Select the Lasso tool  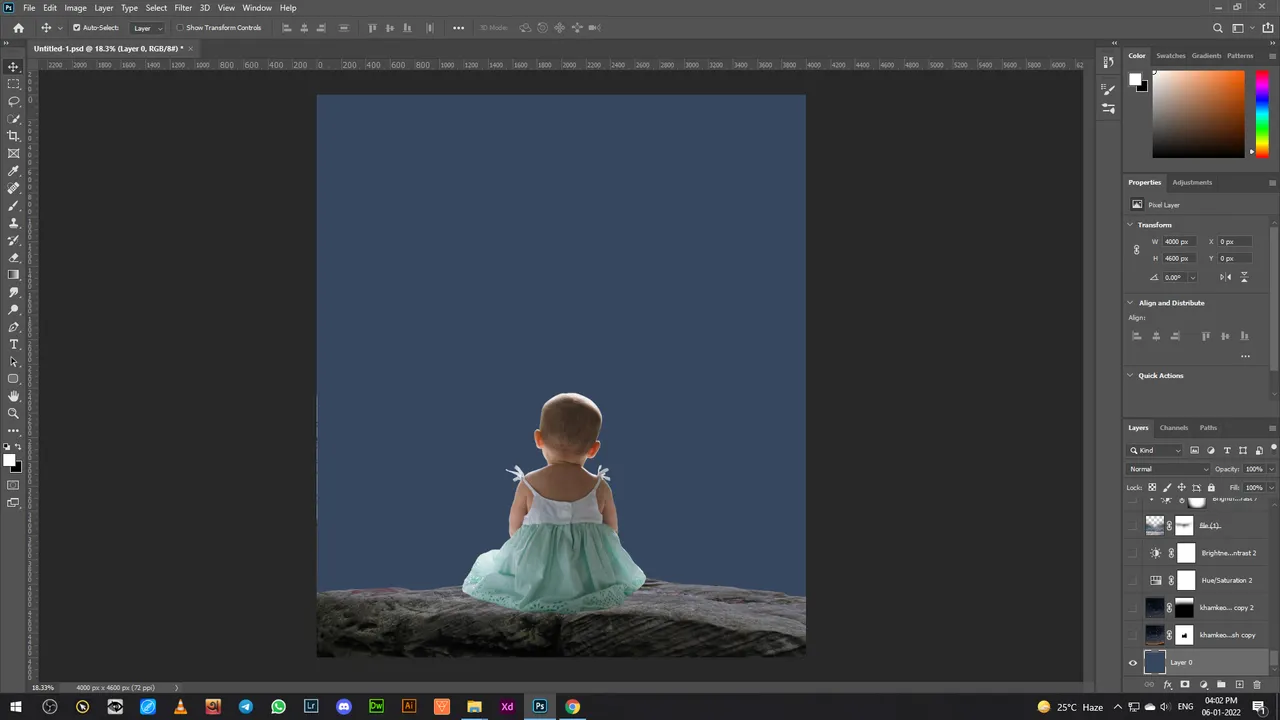13,101
